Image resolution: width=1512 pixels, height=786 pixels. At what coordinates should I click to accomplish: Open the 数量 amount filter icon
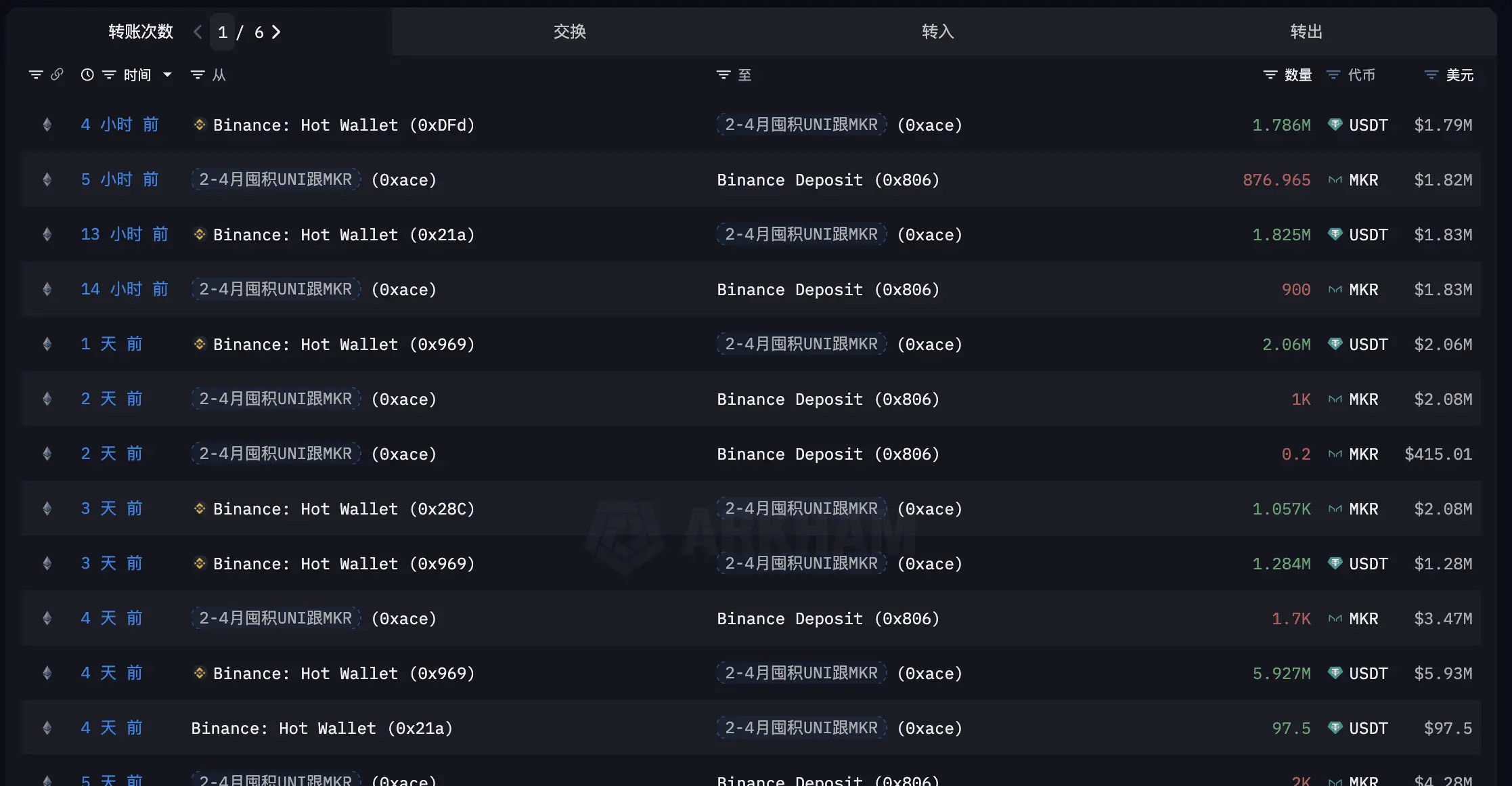click(x=1270, y=74)
